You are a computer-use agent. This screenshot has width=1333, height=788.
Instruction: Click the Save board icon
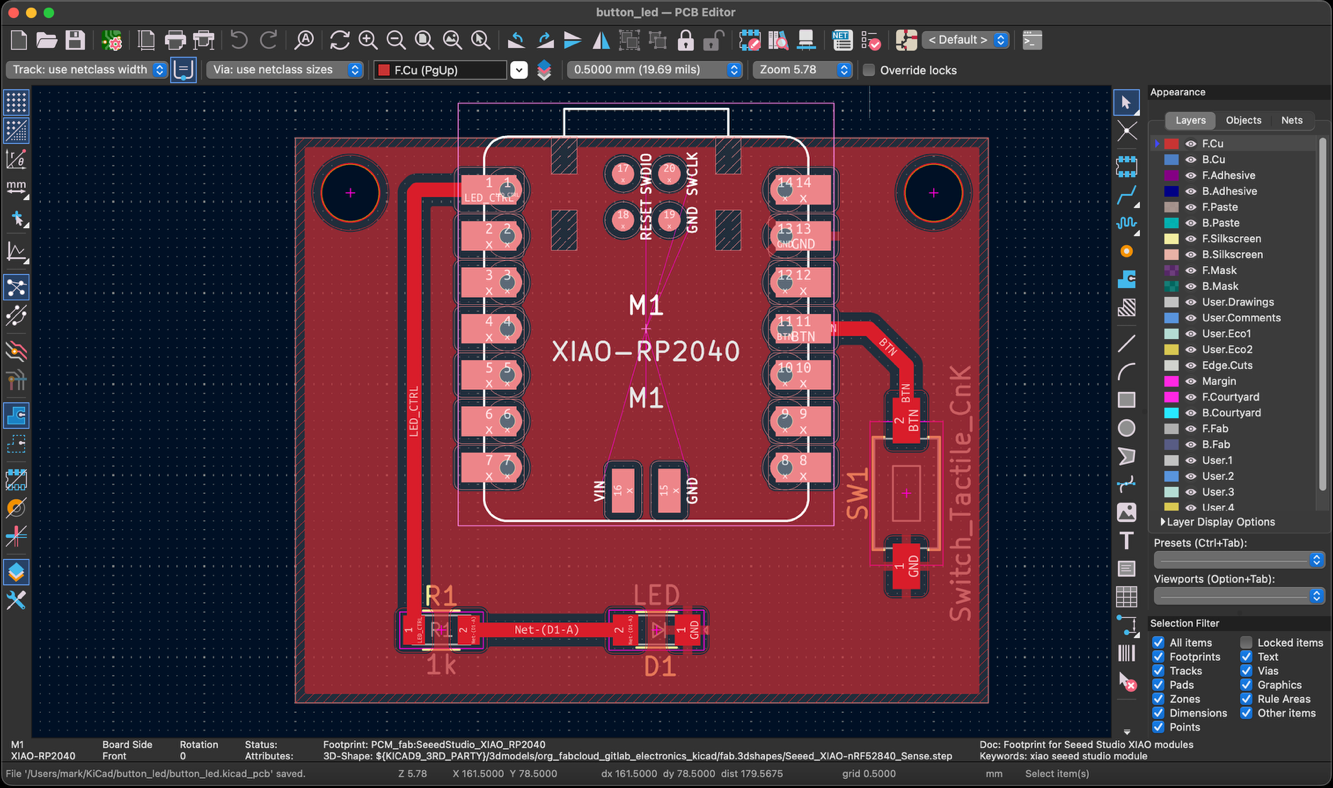[x=75, y=40]
